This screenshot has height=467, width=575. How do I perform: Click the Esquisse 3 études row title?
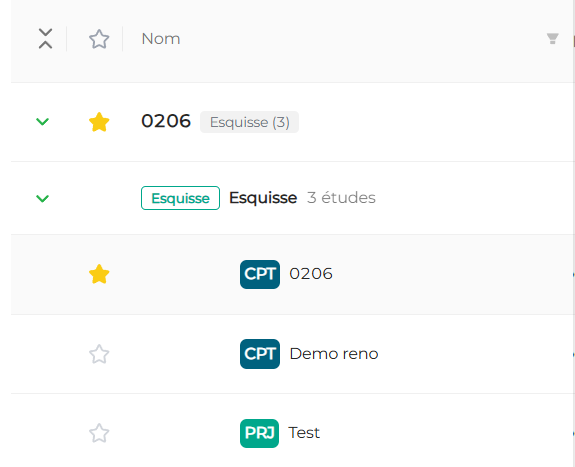coord(302,198)
